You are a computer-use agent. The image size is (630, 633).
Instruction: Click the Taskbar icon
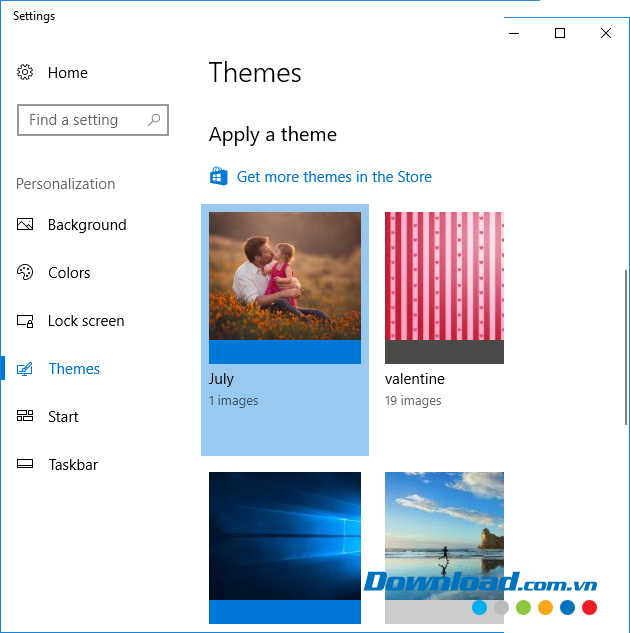(x=25, y=464)
